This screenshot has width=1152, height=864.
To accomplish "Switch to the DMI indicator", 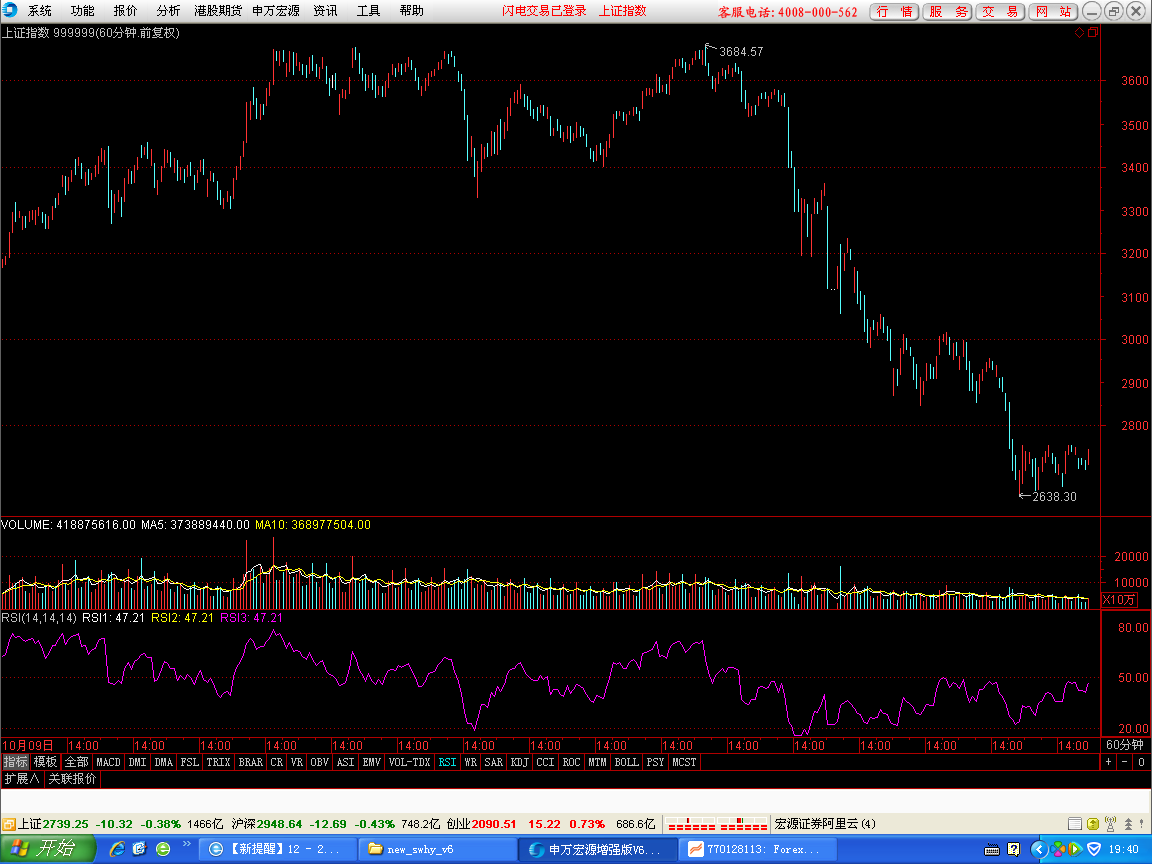I will coord(137,762).
